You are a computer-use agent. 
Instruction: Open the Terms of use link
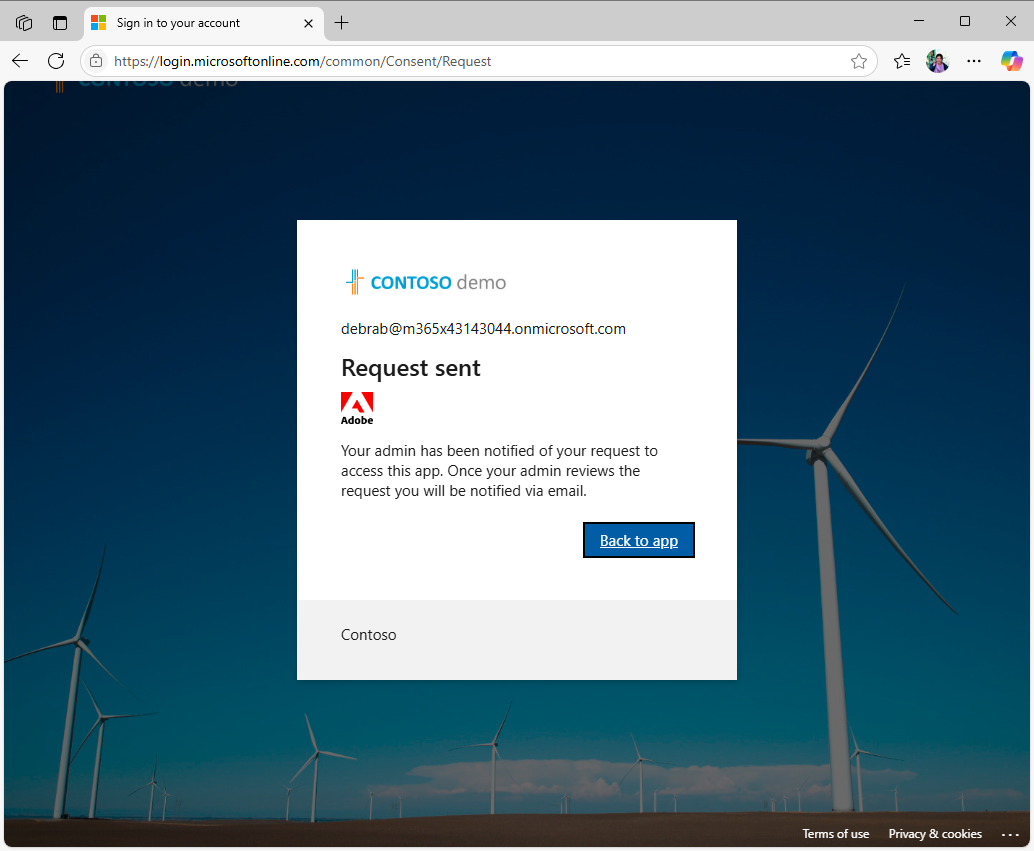[x=836, y=834]
